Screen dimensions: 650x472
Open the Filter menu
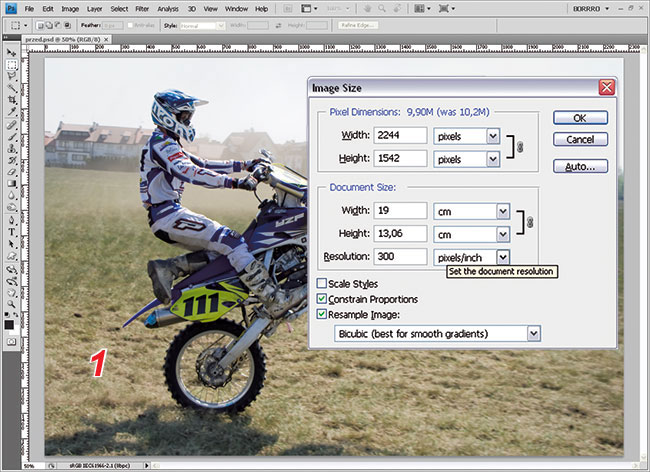coord(142,8)
